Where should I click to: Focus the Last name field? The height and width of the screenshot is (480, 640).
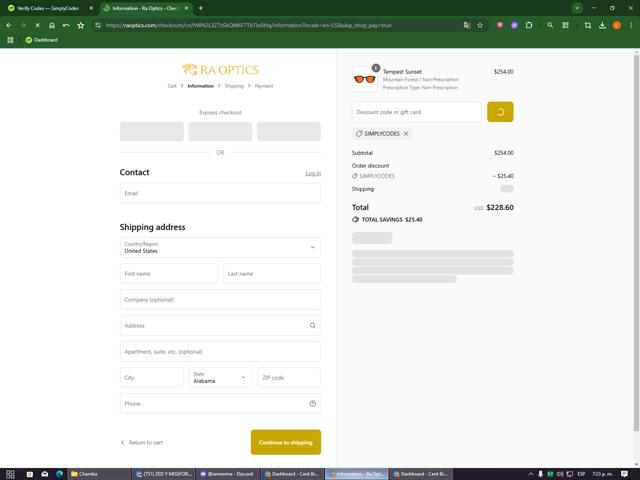(272, 273)
